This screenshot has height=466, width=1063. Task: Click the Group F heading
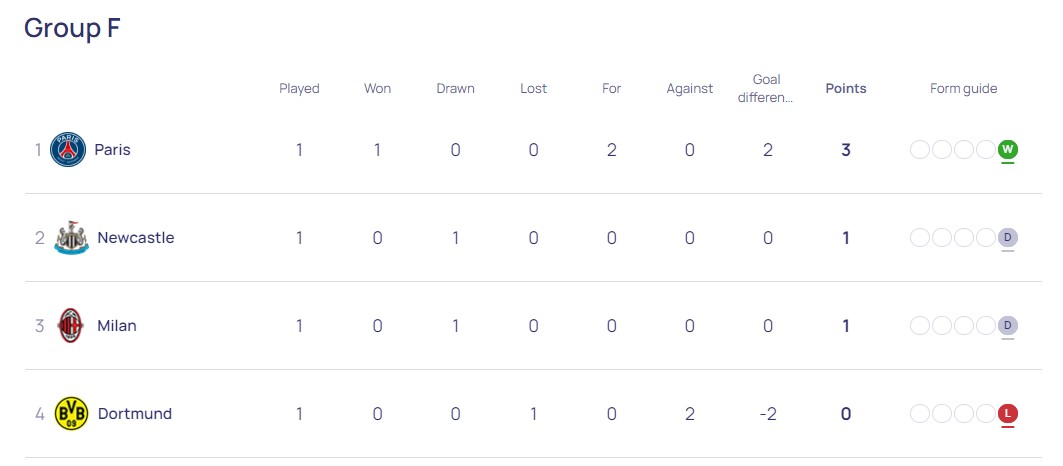[72, 28]
